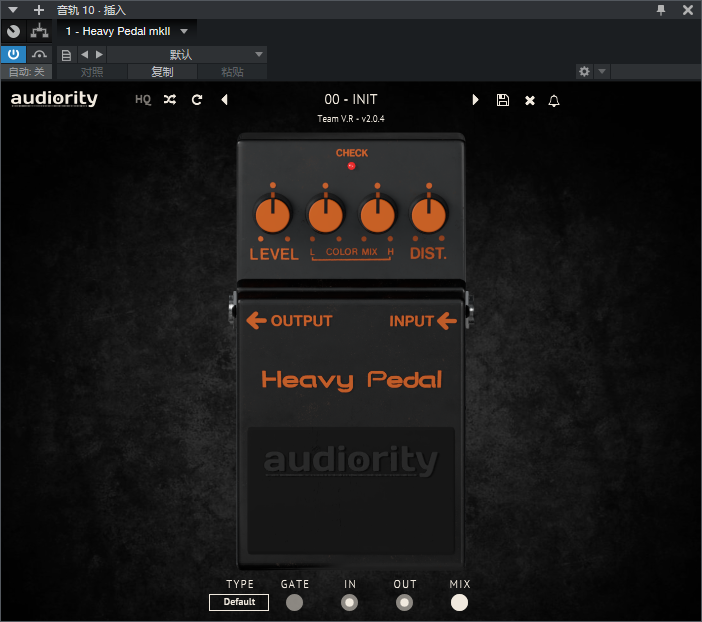Open the gear settings icon

(x=584, y=71)
